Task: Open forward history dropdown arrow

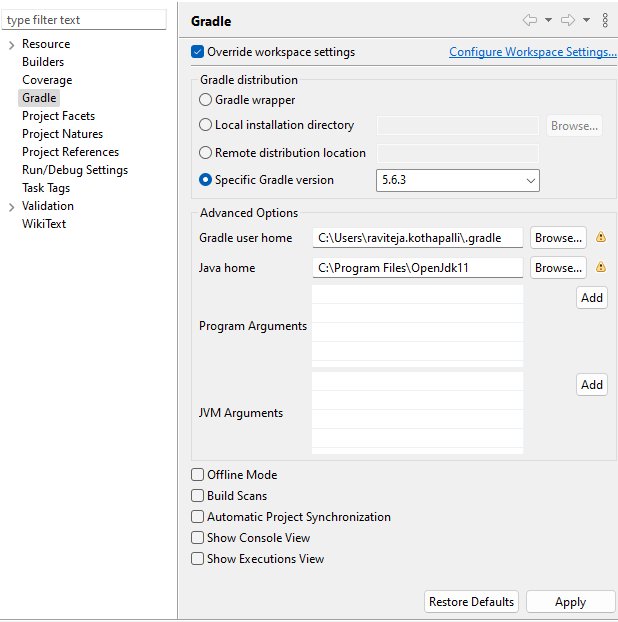Action: (x=586, y=20)
